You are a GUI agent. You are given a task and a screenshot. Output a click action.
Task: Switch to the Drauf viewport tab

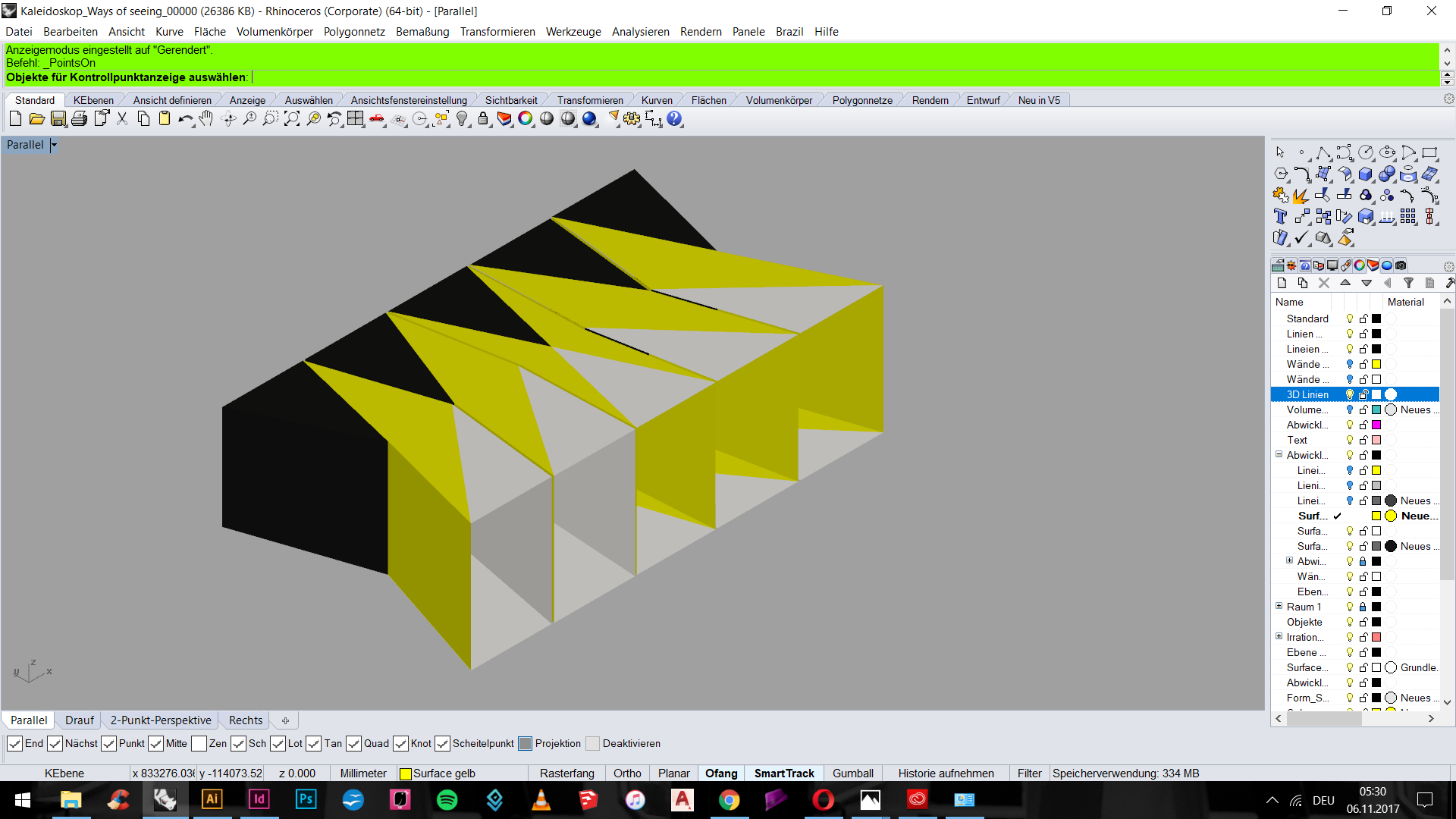[80, 720]
